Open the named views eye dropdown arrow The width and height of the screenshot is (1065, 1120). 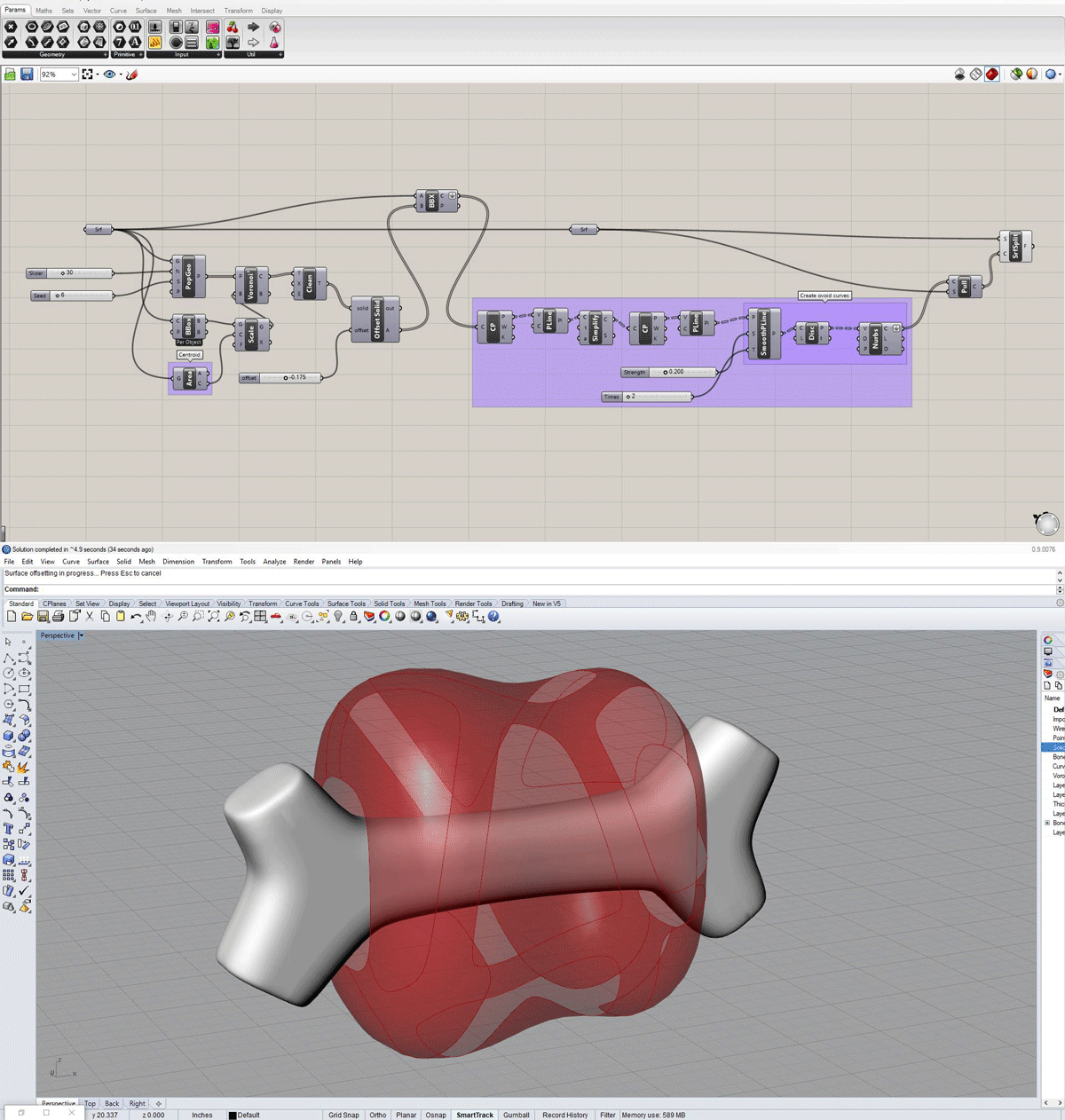coord(121,75)
